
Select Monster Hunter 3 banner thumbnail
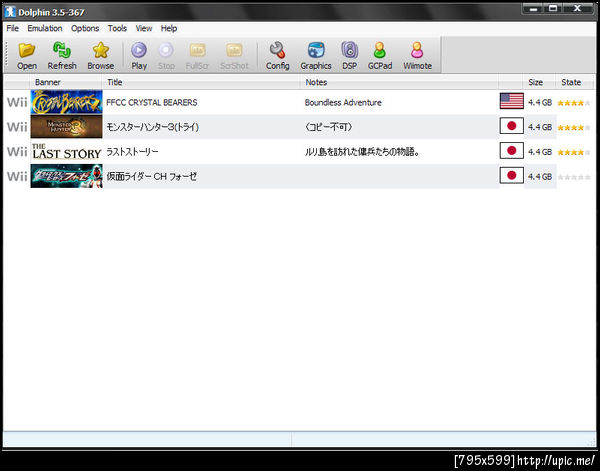click(67, 127)
